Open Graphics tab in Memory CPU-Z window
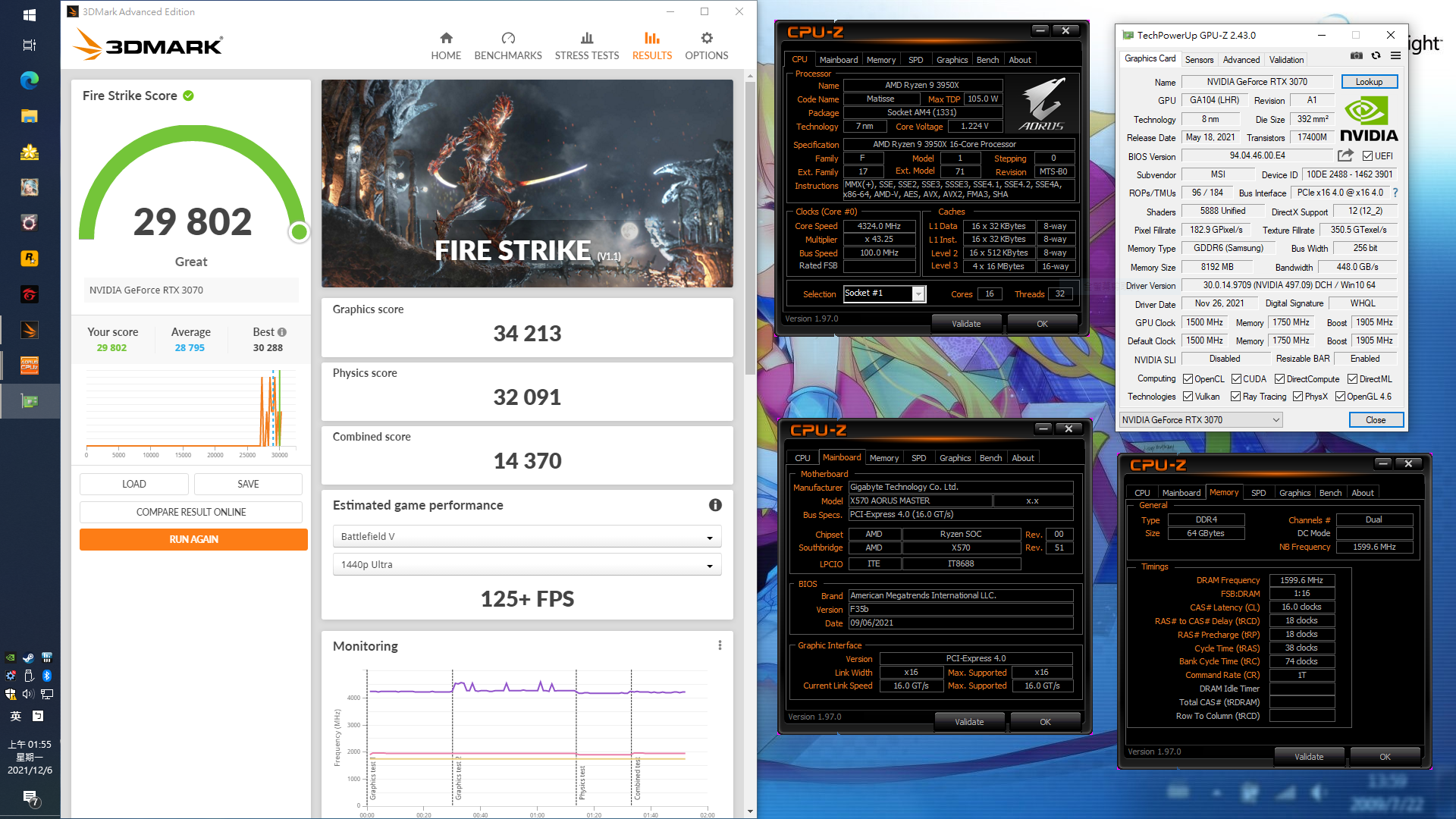 coord(1294,493)
